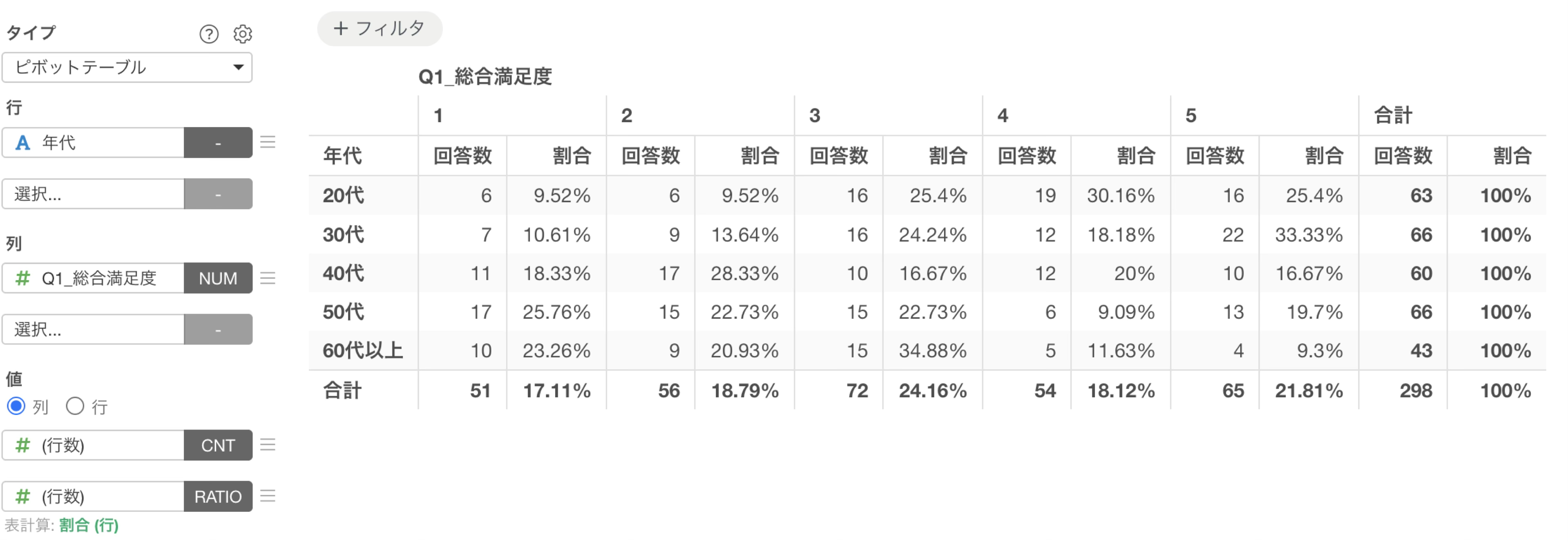Open the CNT aggregation dropdown

218,445
